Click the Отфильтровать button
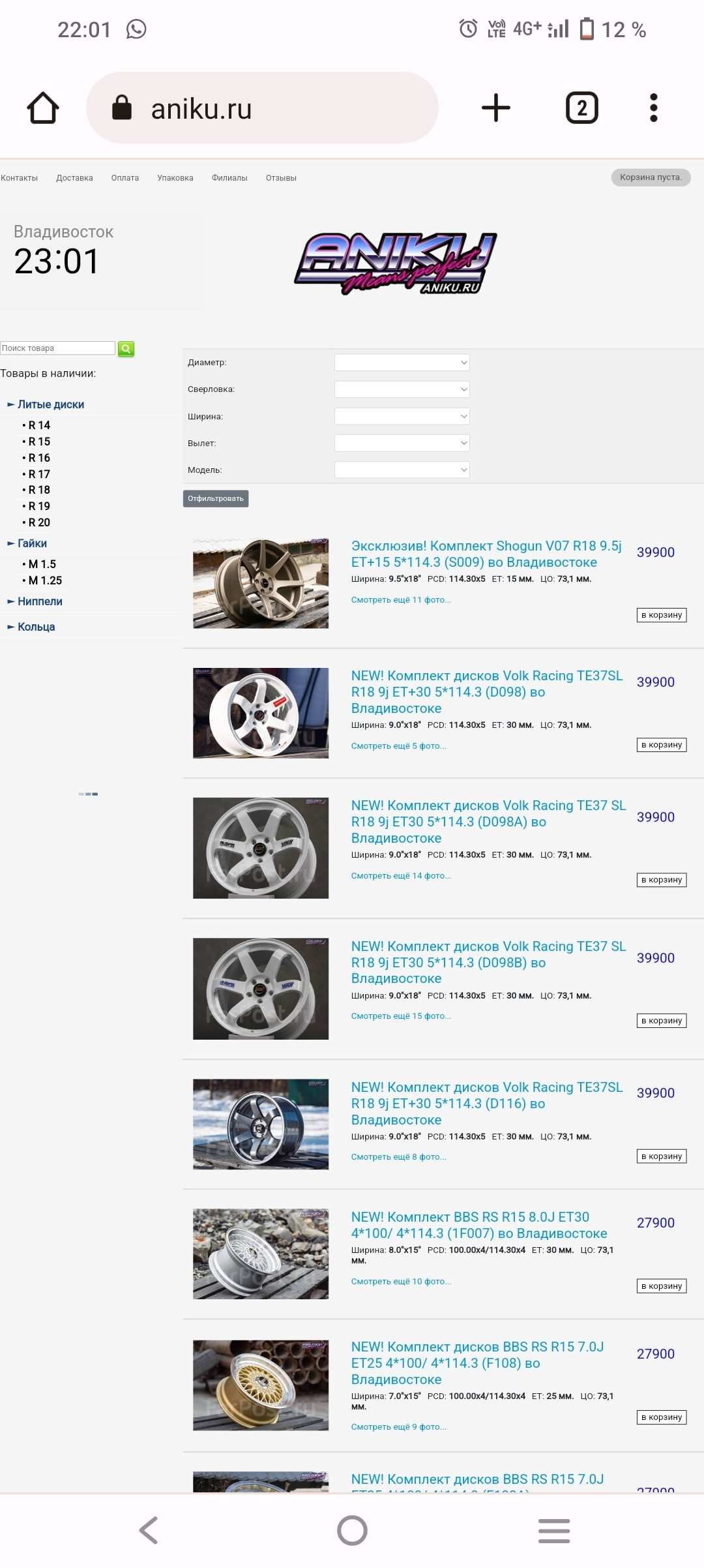The height and width of the screenshot is (1568, 704). point(216,498)
